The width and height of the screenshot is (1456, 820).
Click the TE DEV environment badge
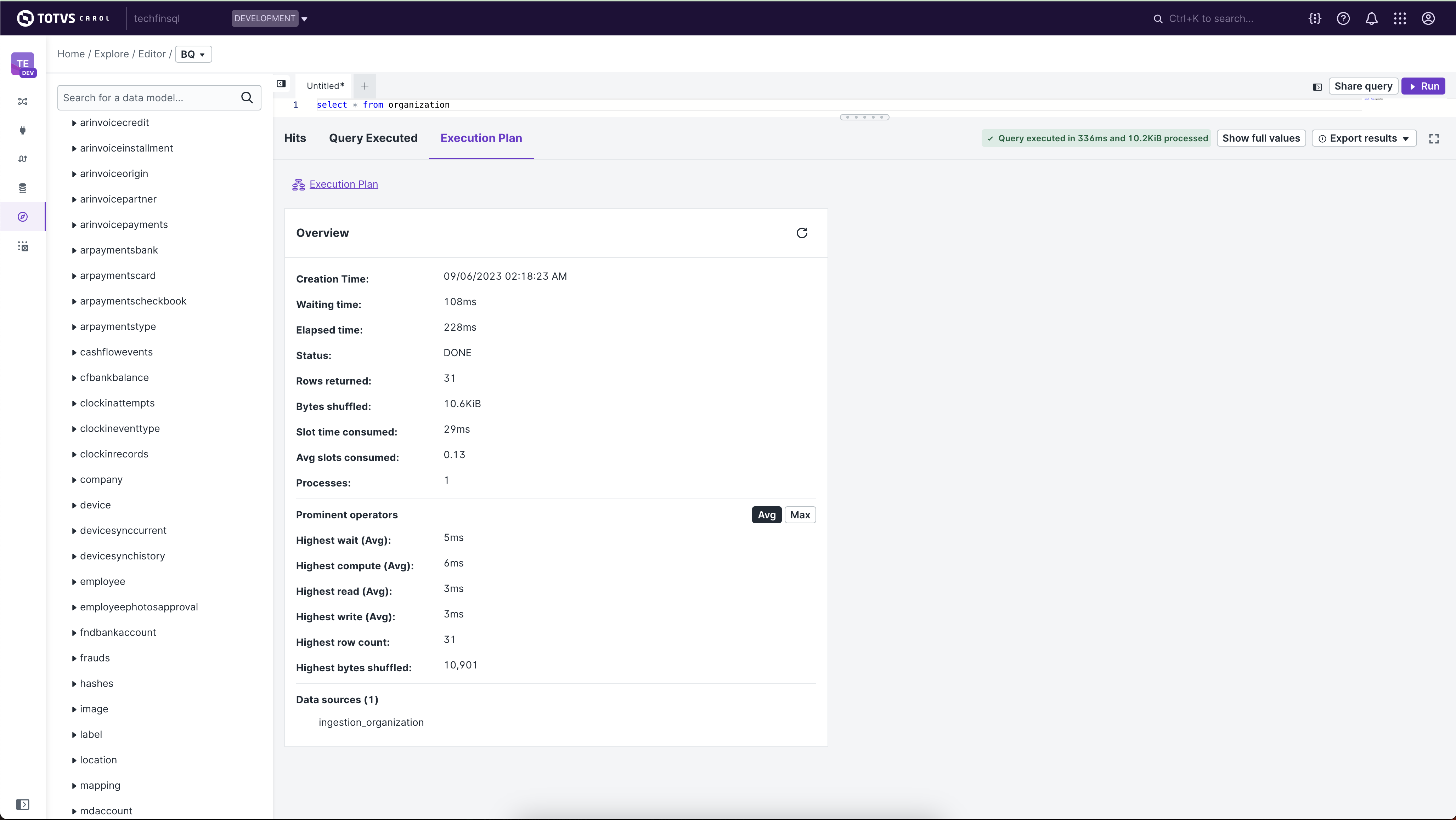[x=23, y=64]
